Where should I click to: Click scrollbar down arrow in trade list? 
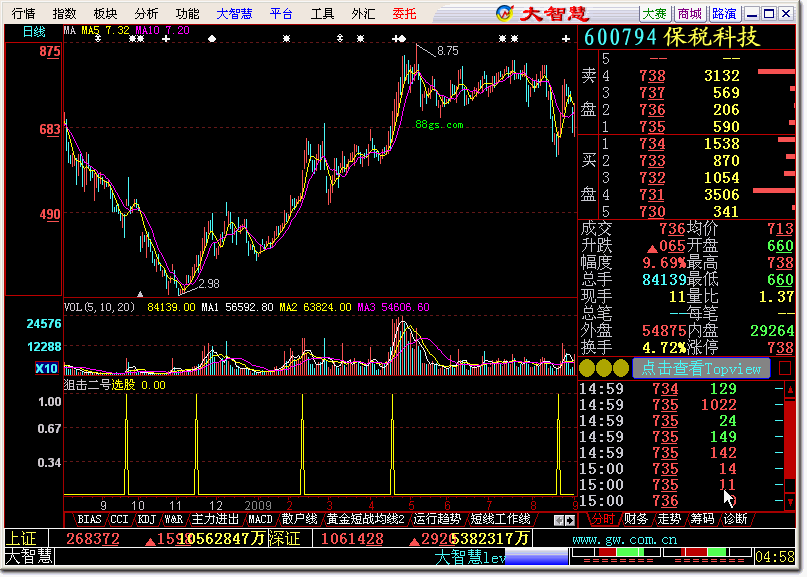click(x=790, y=501)
